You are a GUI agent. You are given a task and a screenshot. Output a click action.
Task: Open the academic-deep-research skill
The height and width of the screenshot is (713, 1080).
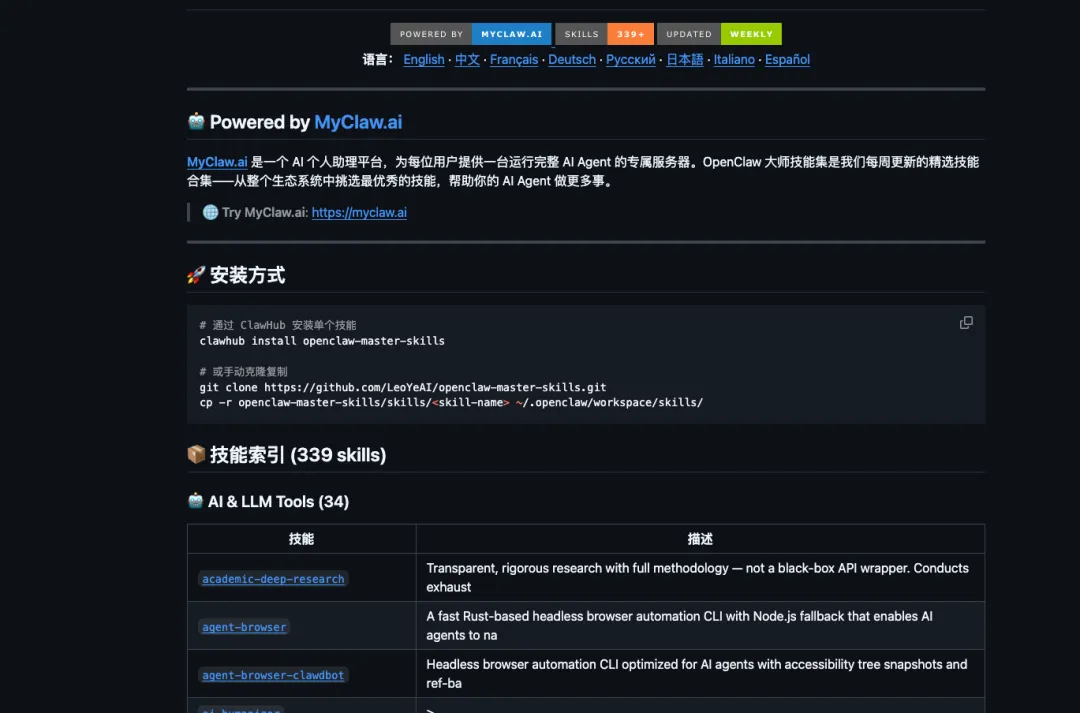pos(273,579)
